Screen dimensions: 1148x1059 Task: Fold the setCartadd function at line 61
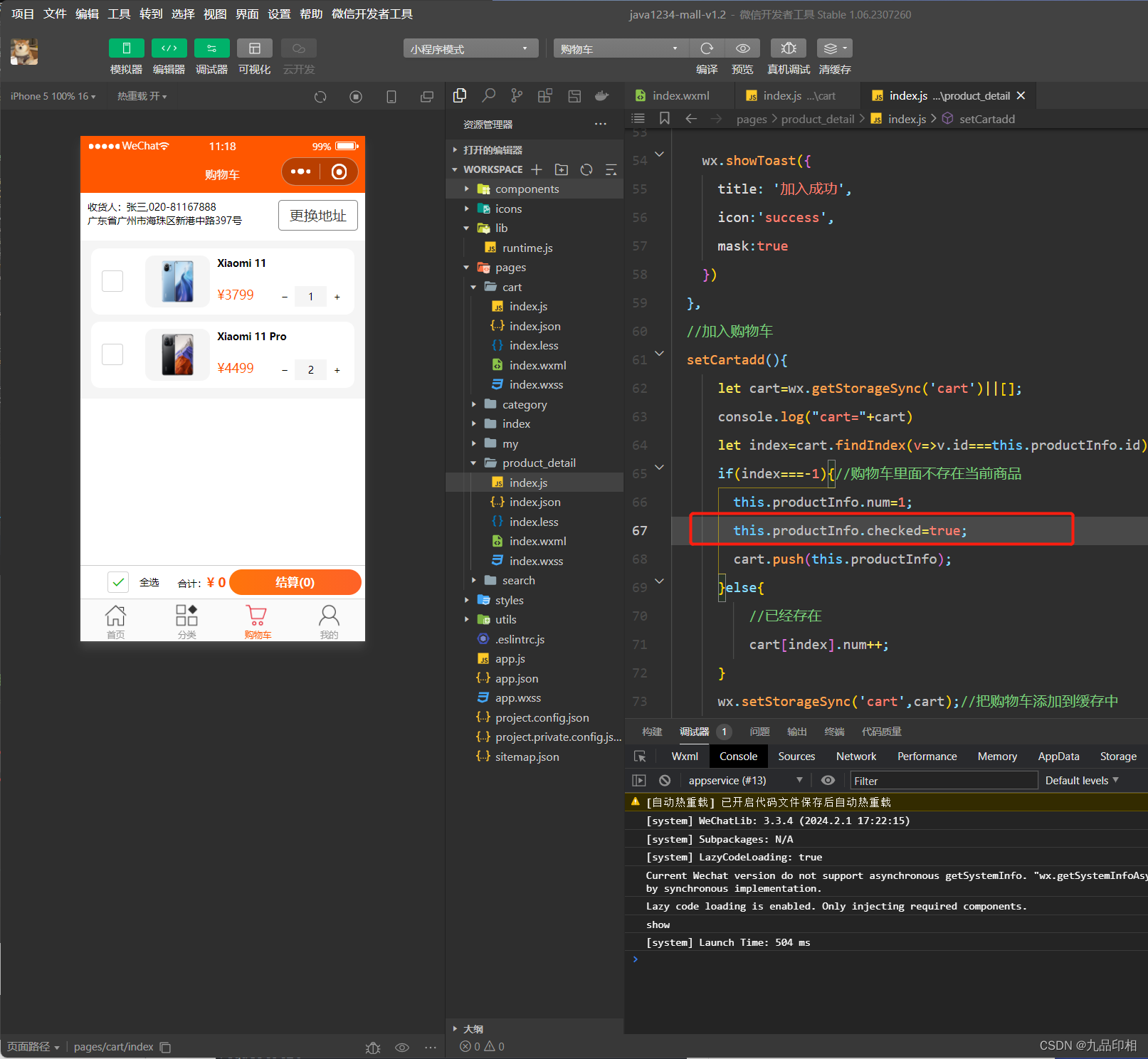tap(660, 354)
